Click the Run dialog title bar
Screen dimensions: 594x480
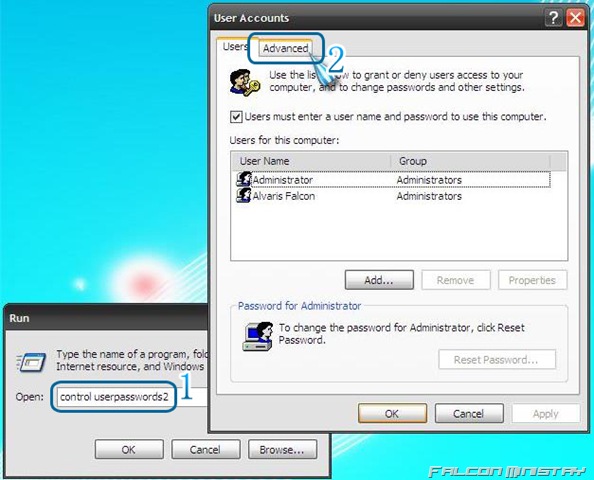pyautogui.click(x=106, y=318)
